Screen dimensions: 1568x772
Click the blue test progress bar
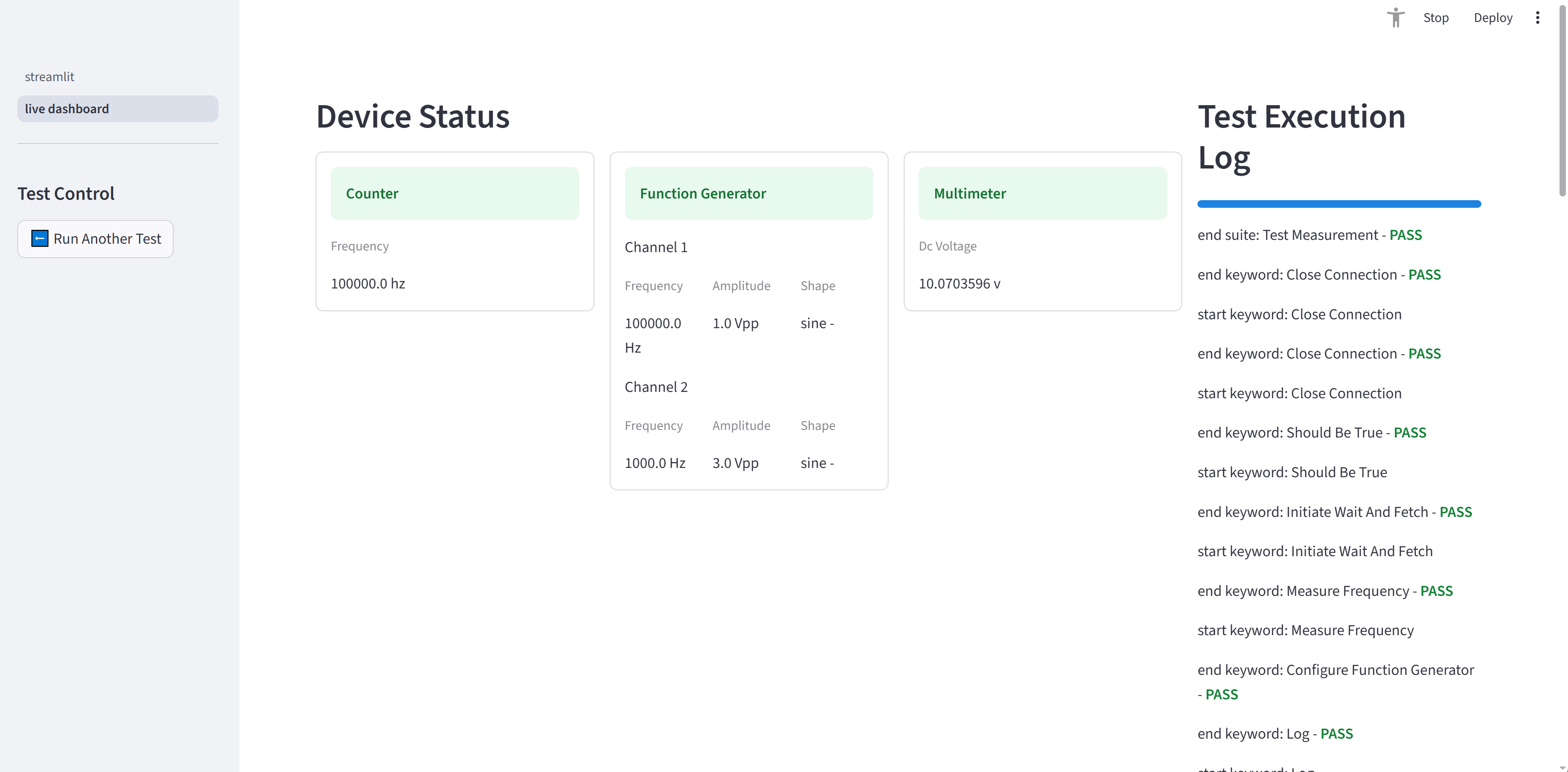click(x=1339, y=204)
